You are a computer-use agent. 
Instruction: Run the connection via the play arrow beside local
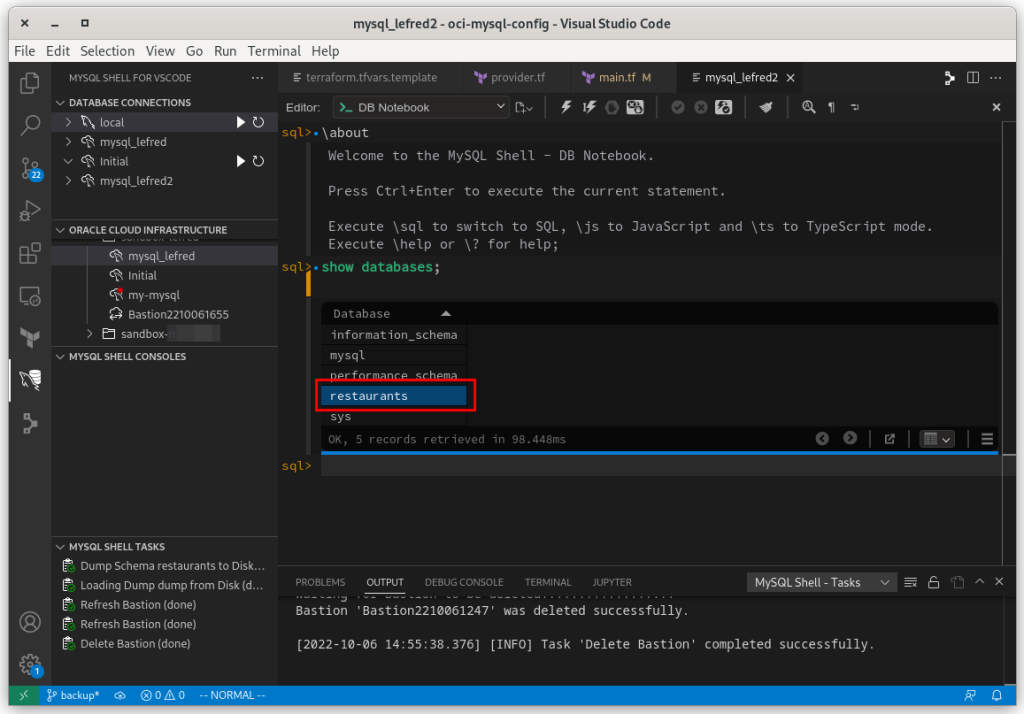[x=241, y=122]
